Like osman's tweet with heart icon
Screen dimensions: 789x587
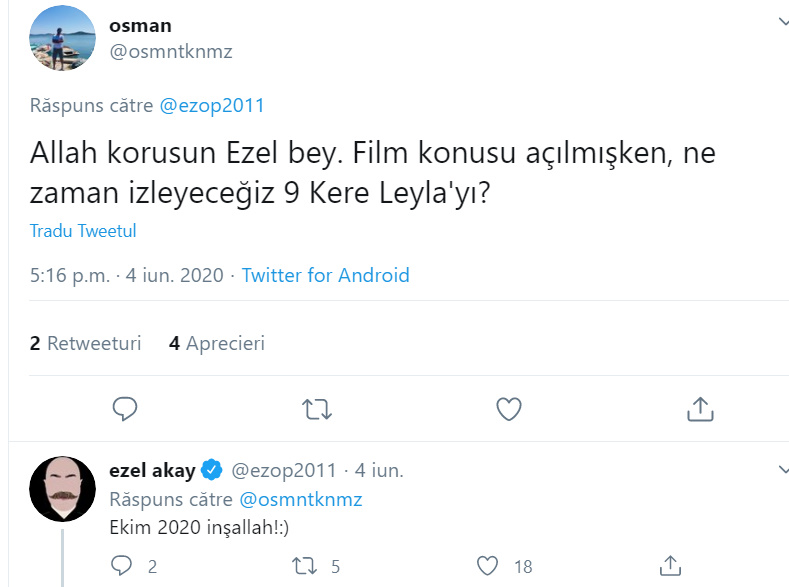(509, 408)
